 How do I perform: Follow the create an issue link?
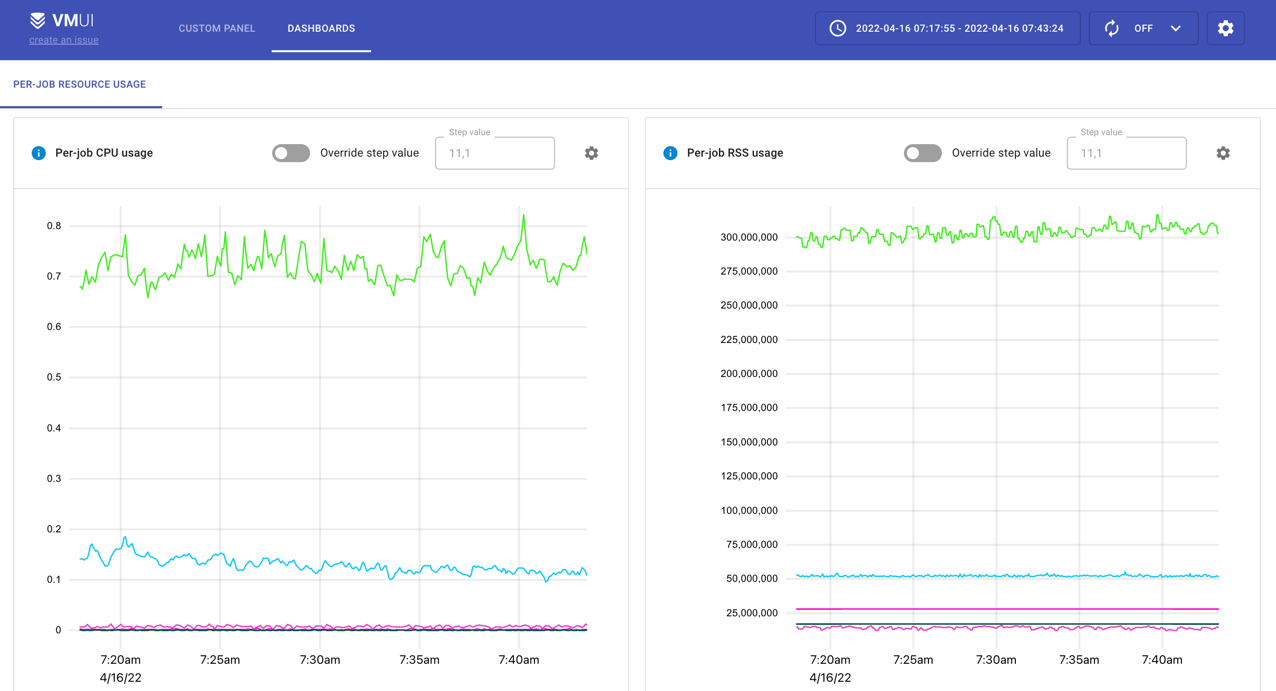click(64, 40)
